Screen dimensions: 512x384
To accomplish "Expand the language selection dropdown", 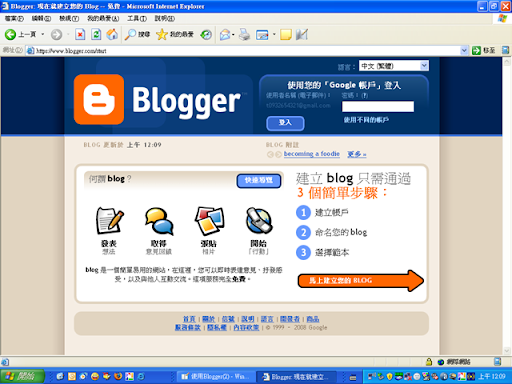I will pos(424,66).
